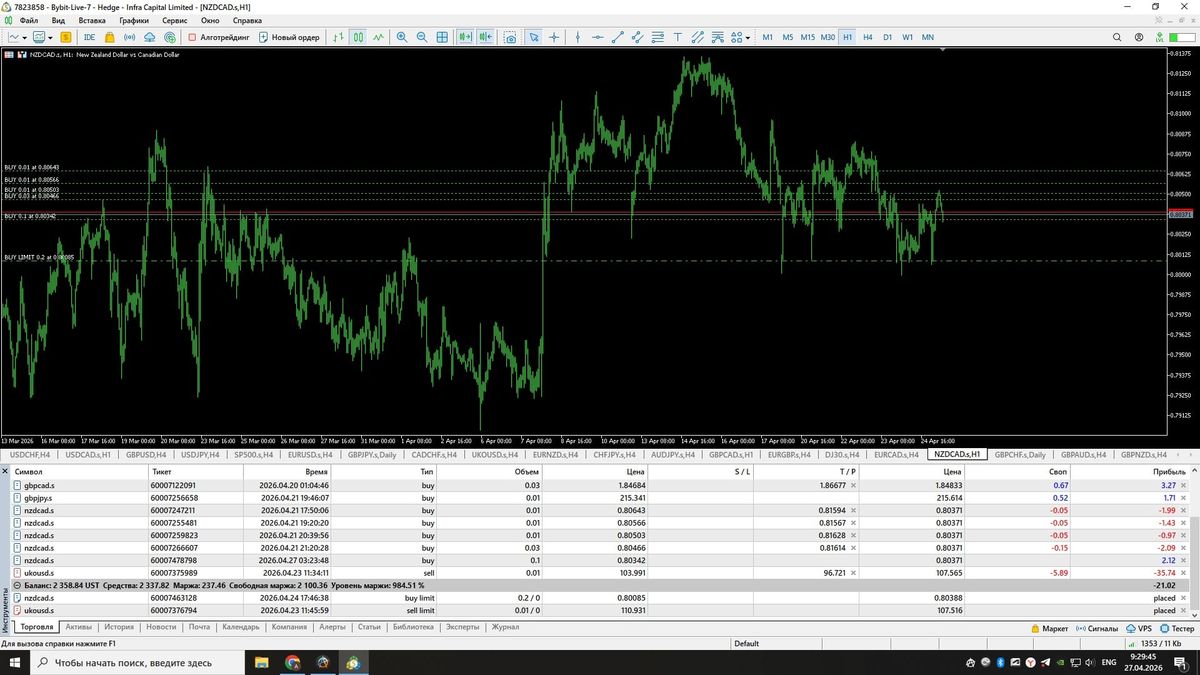Zoom in the chart with magnifier plus
Image resolution: width=1200 pixels, height=675 pixels.
coord(402,37)
